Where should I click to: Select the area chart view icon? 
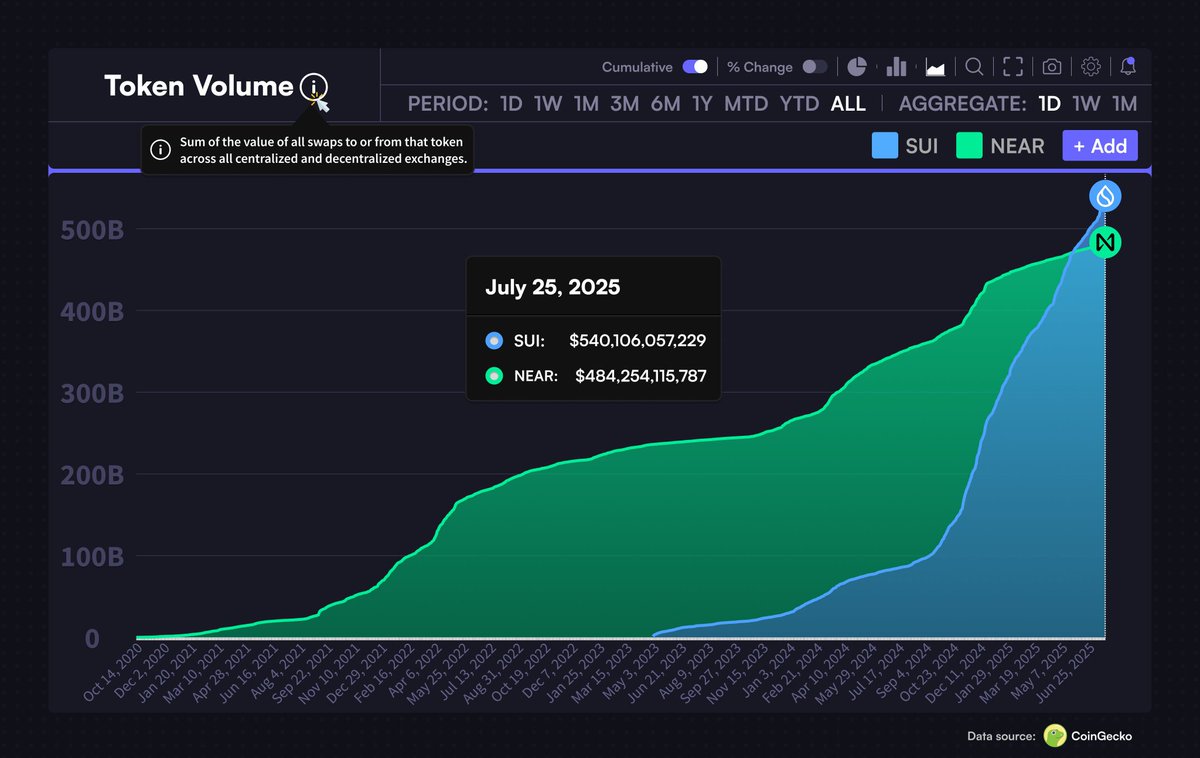(x=936, y=67)
